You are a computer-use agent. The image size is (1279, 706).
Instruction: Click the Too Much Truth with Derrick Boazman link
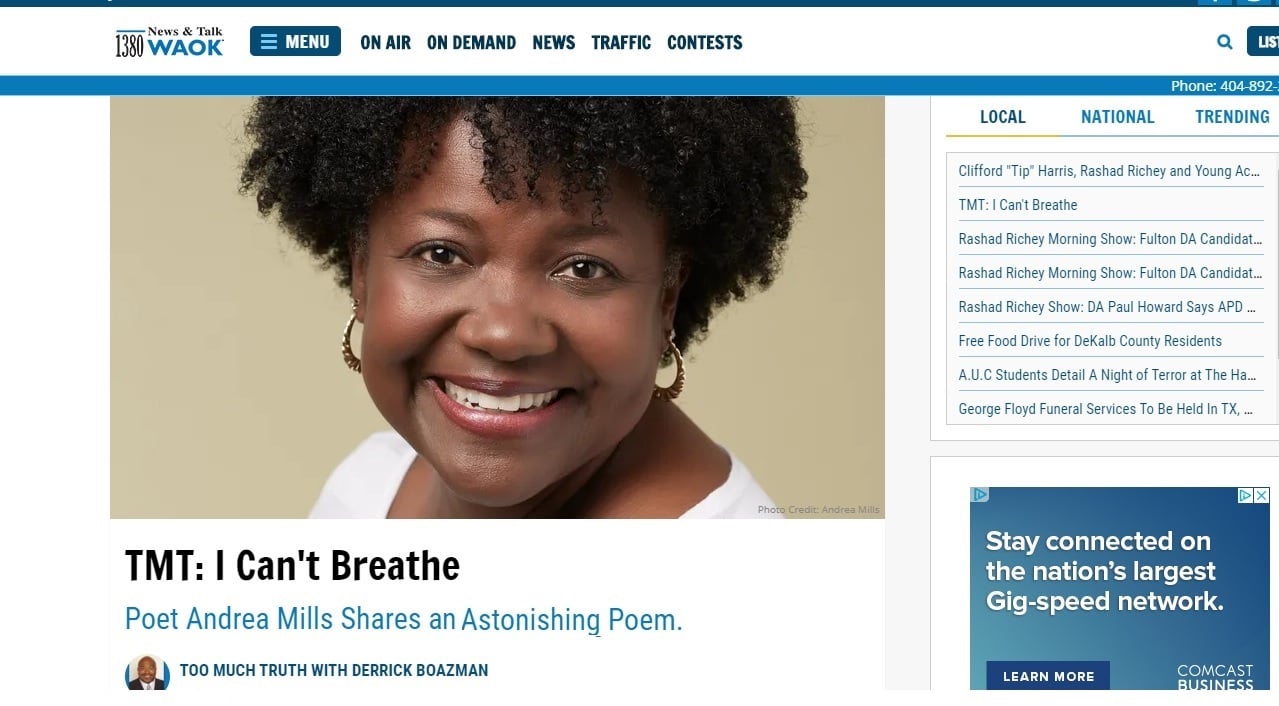coord(334,670)
